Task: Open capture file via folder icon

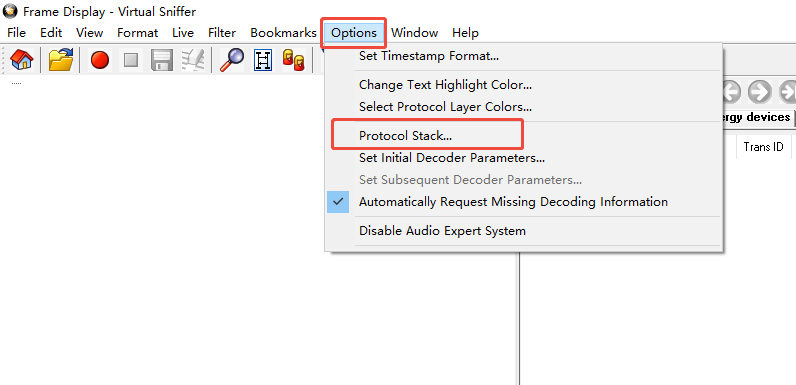Action: pos(61,60)
